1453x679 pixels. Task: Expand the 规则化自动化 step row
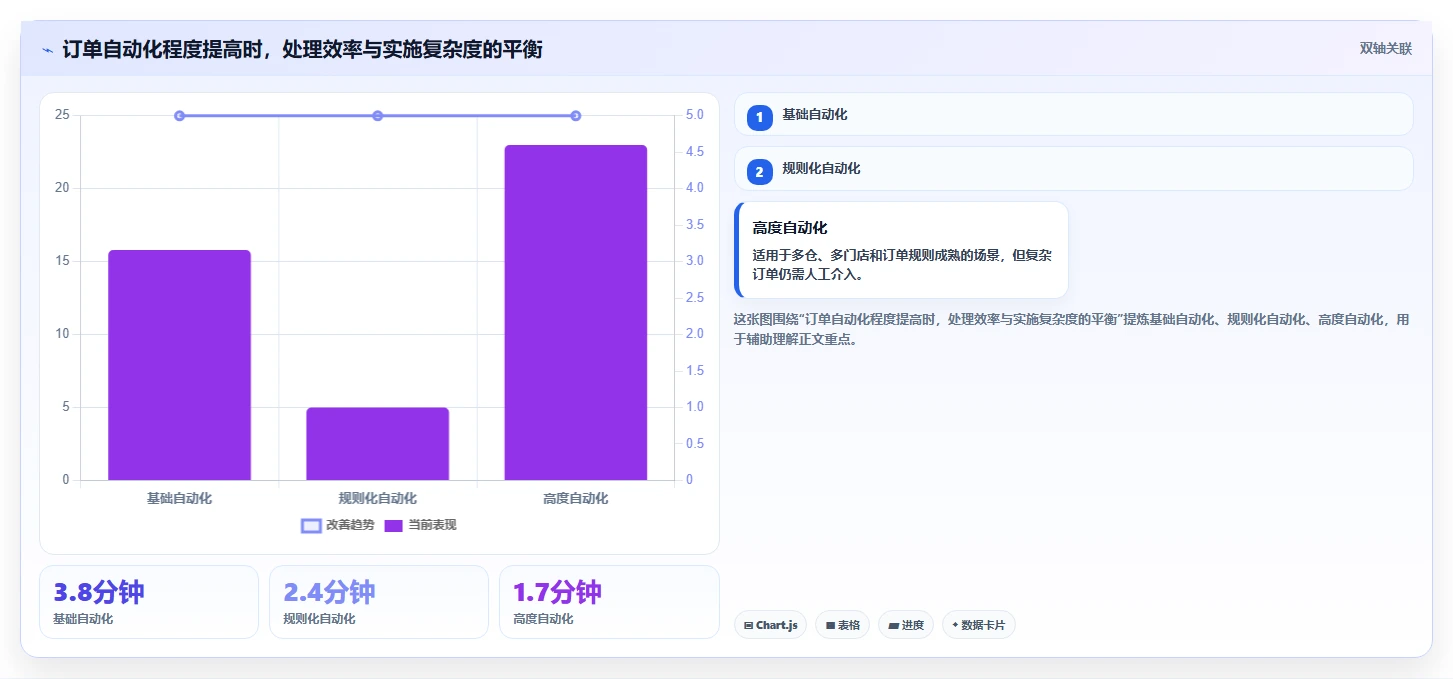(x=1073, y=168)
